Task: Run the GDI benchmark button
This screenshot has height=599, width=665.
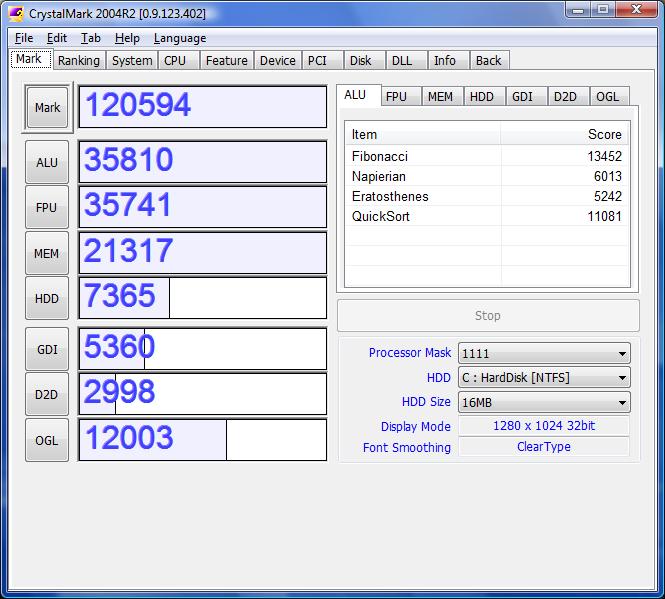Action: (x=47, y=349)
